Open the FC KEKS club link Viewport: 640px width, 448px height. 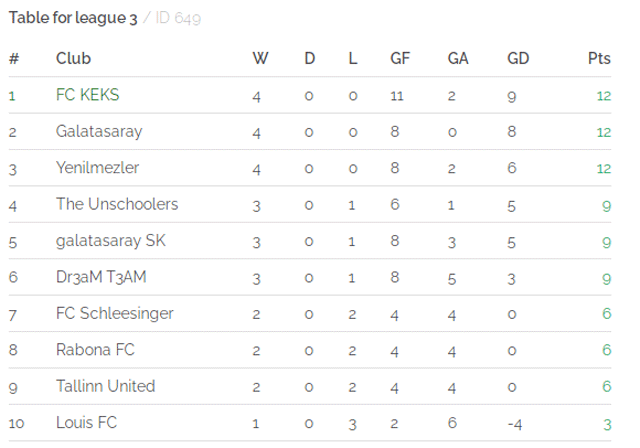click(x=87, y=95)
